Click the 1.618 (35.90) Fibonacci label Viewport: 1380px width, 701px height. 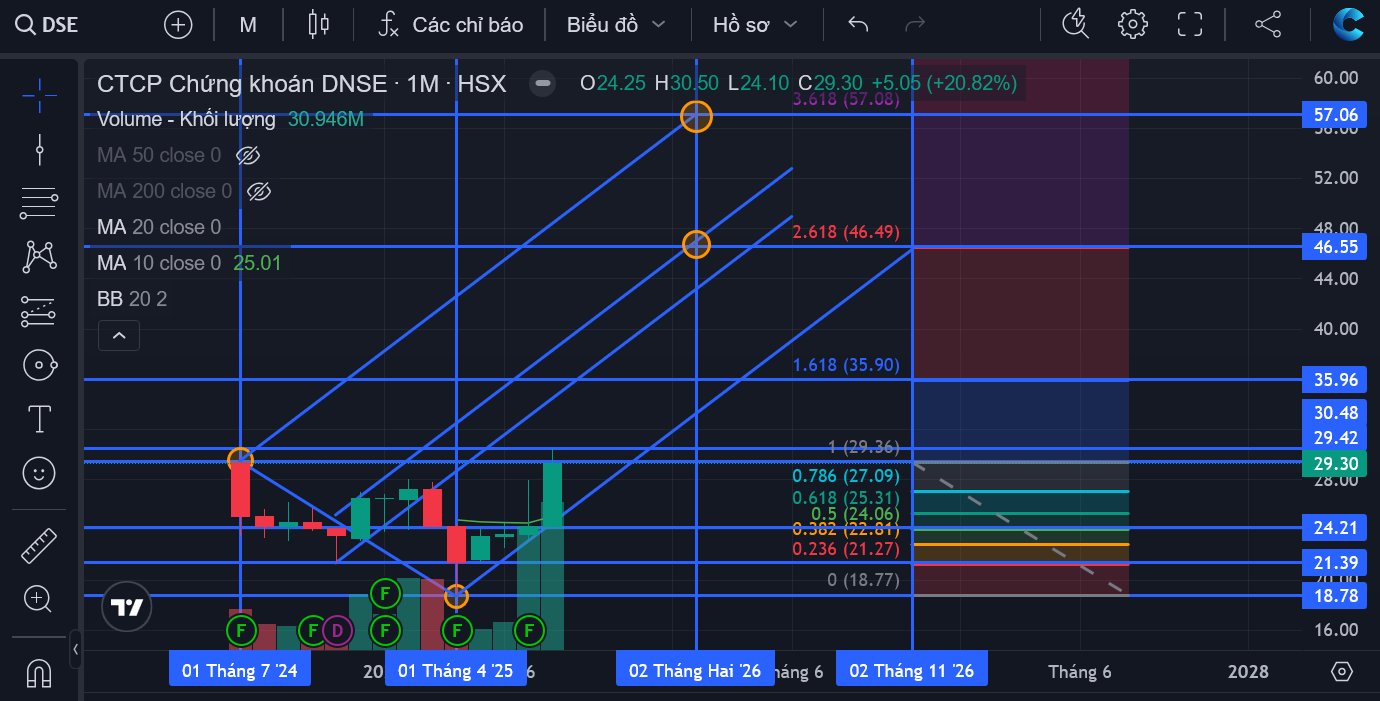coord(846,366)
